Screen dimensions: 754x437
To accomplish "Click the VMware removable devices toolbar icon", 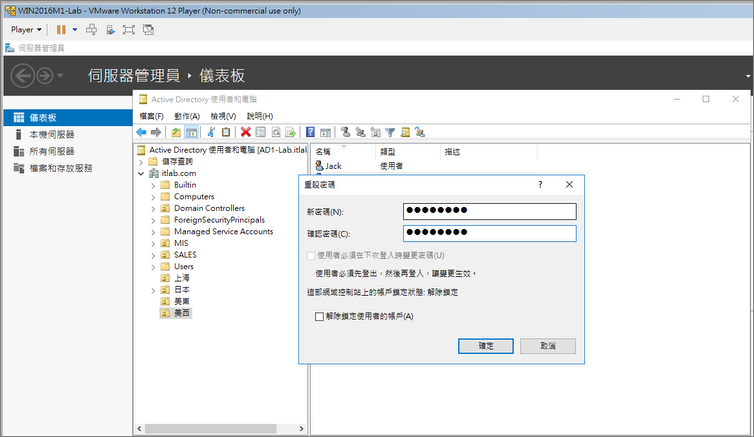I will click(111, 30).
